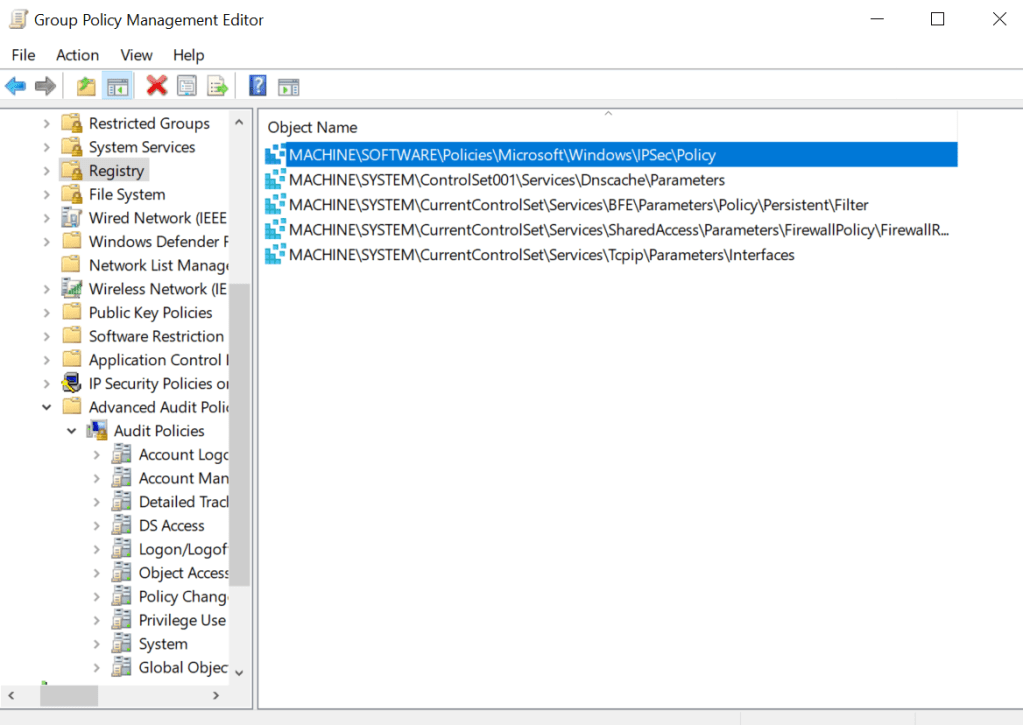Viewport: 1023px width, 725px height.
Task: Click the Object Name column header
Action: point(312,127)
